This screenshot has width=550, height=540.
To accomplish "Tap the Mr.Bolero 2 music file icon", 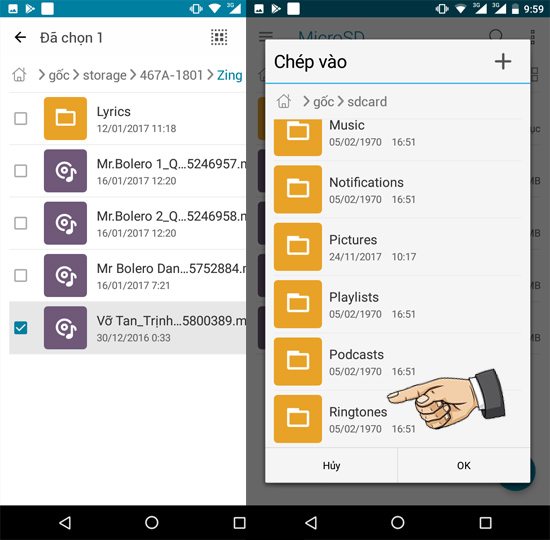I will pos(65,223).
